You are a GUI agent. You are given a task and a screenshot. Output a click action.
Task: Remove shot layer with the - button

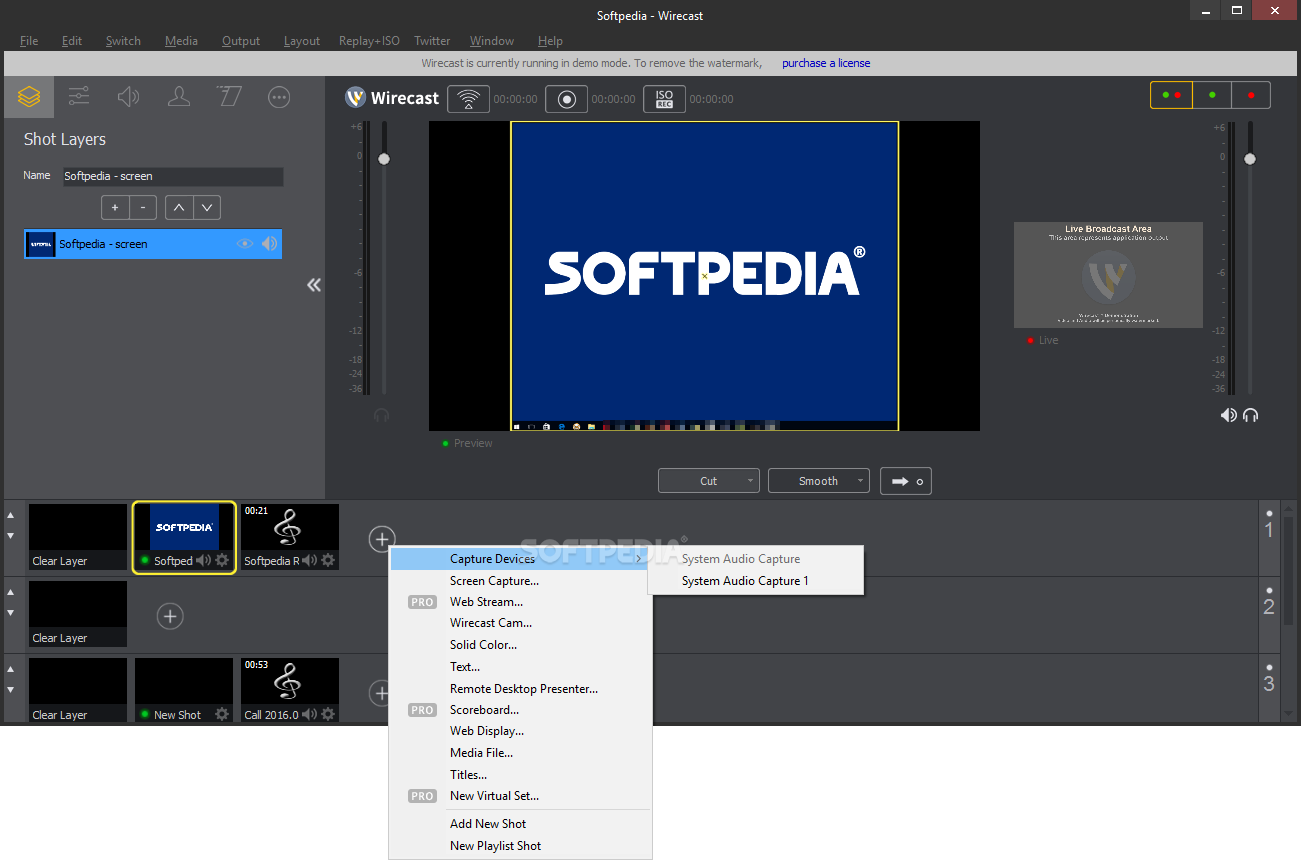click(x=143, y=208)
